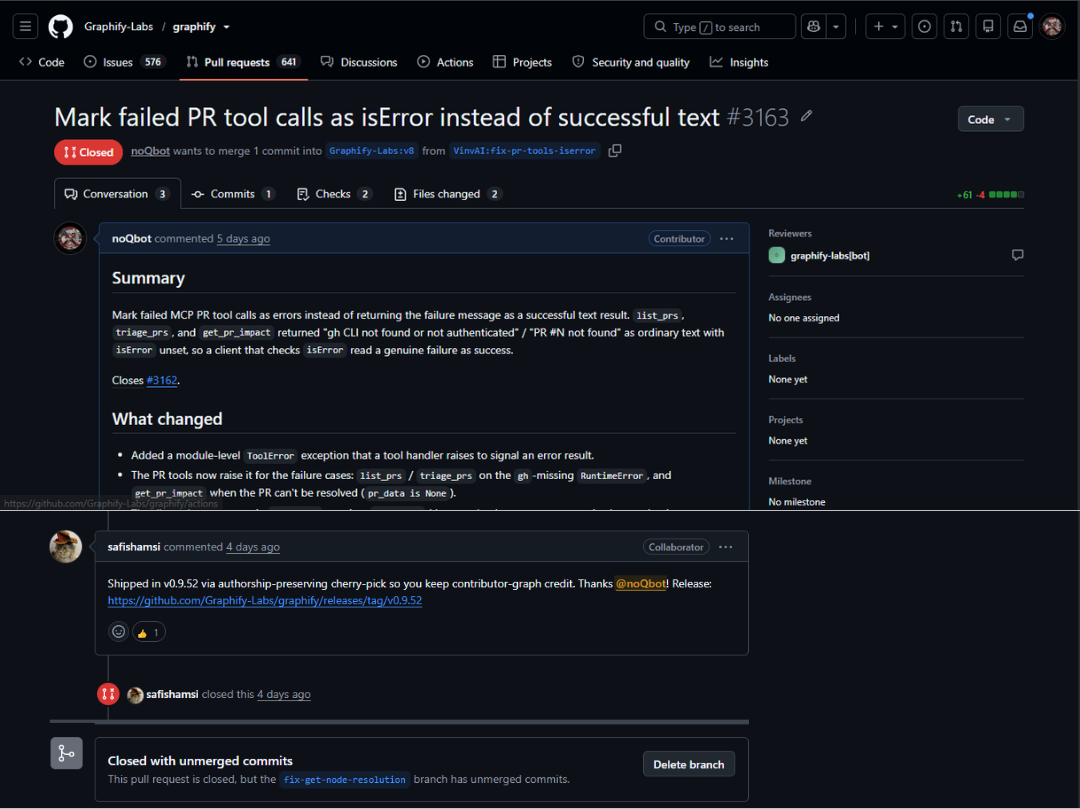Open the Projects tab
This screenshot has height=809, width=1080.
(522, 62)
